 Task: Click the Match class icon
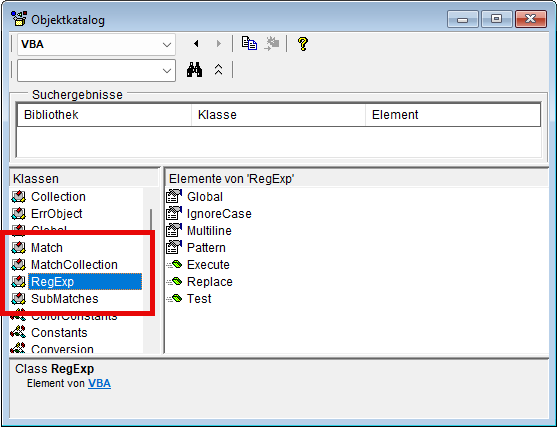click(18, 248)
